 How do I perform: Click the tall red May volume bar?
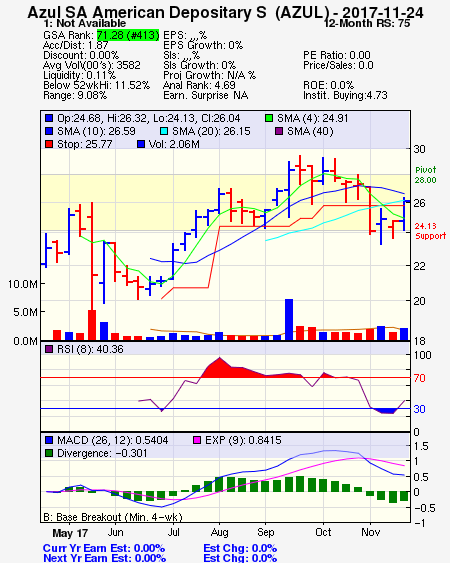point(92,325)
